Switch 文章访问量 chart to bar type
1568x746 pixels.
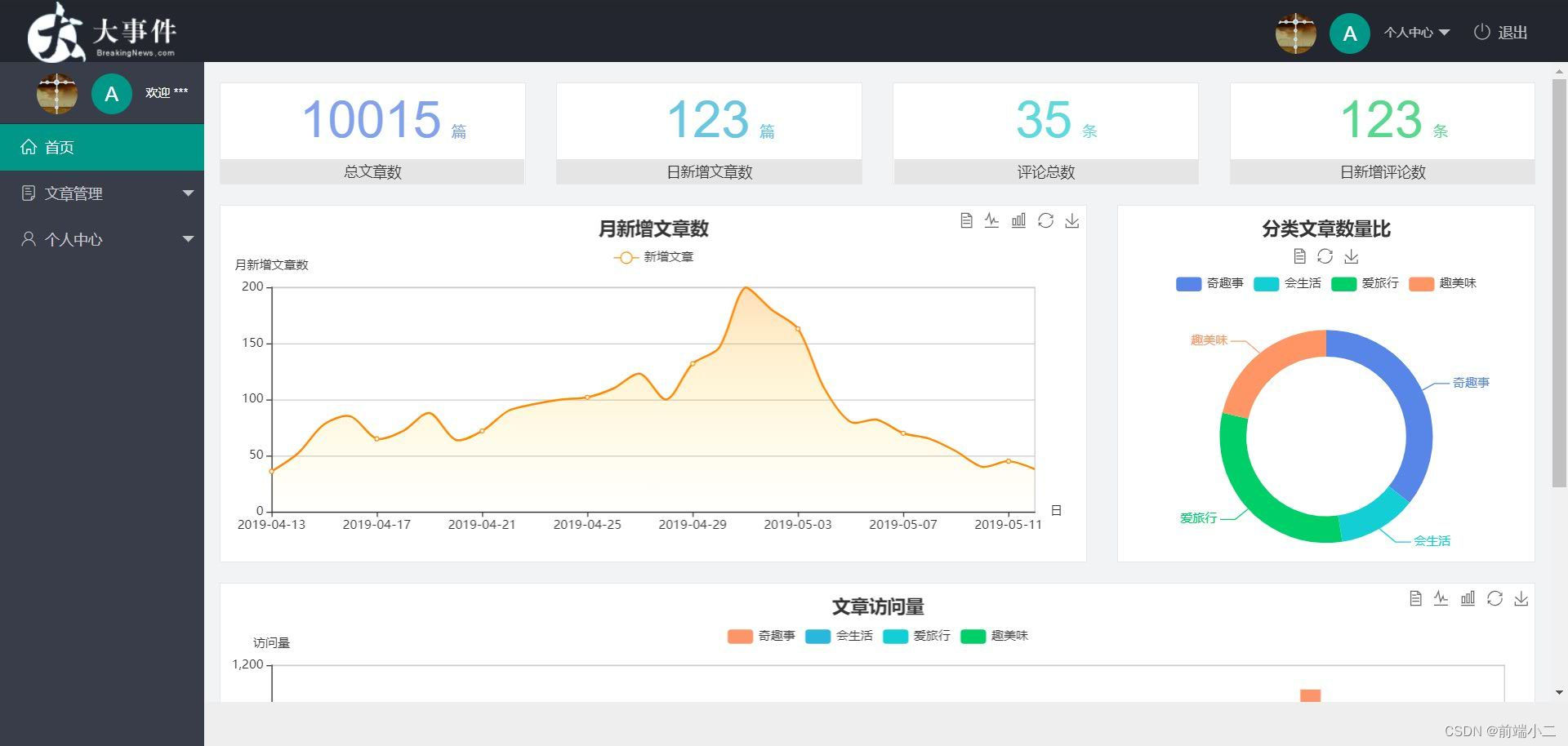tap(1468, 598)
